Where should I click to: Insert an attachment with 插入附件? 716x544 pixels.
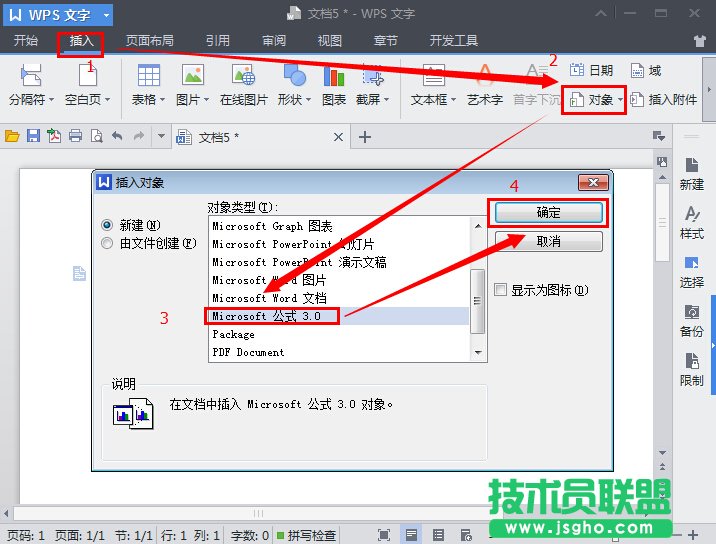663,99
